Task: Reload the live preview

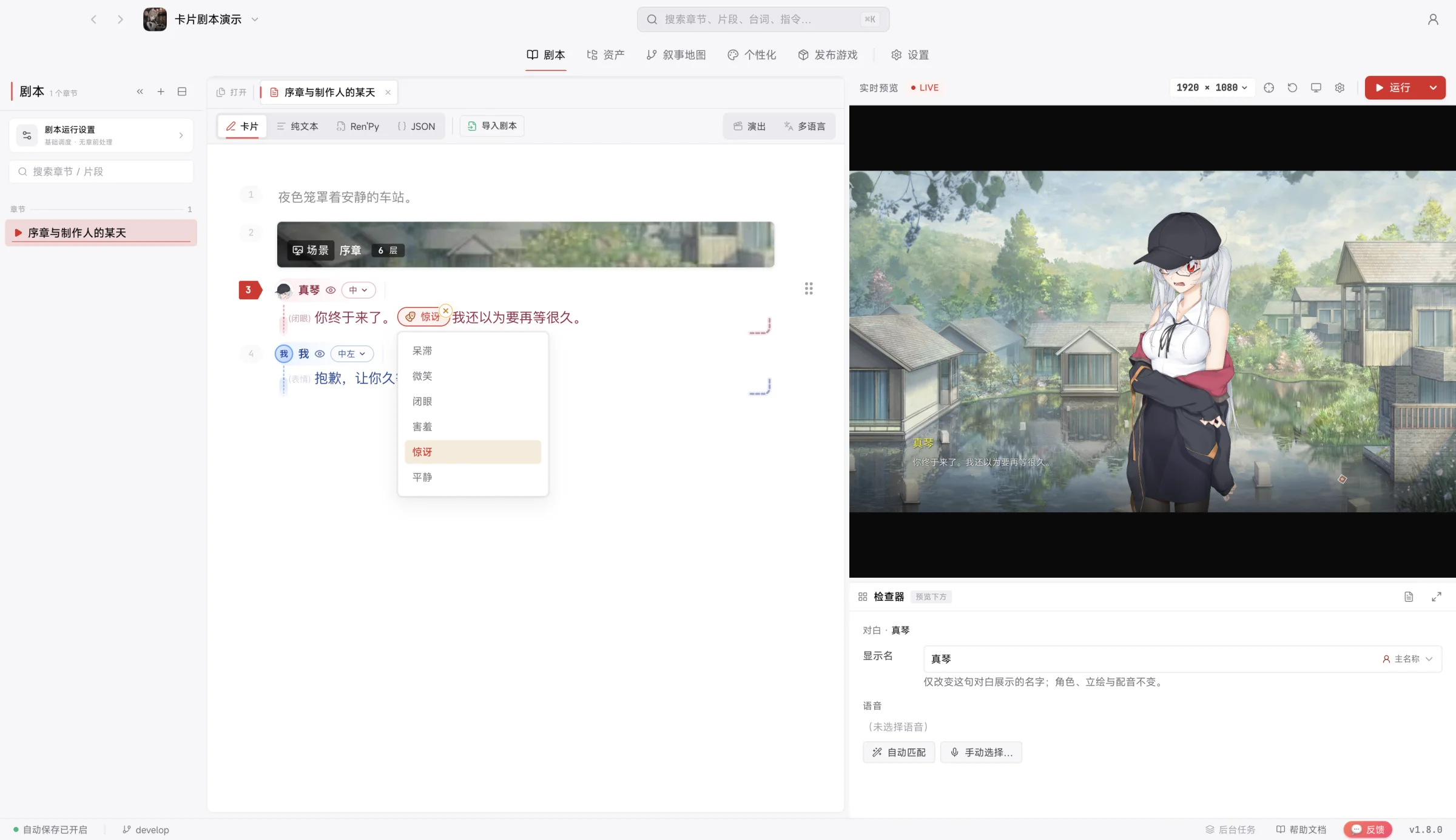Action: 1292,87
